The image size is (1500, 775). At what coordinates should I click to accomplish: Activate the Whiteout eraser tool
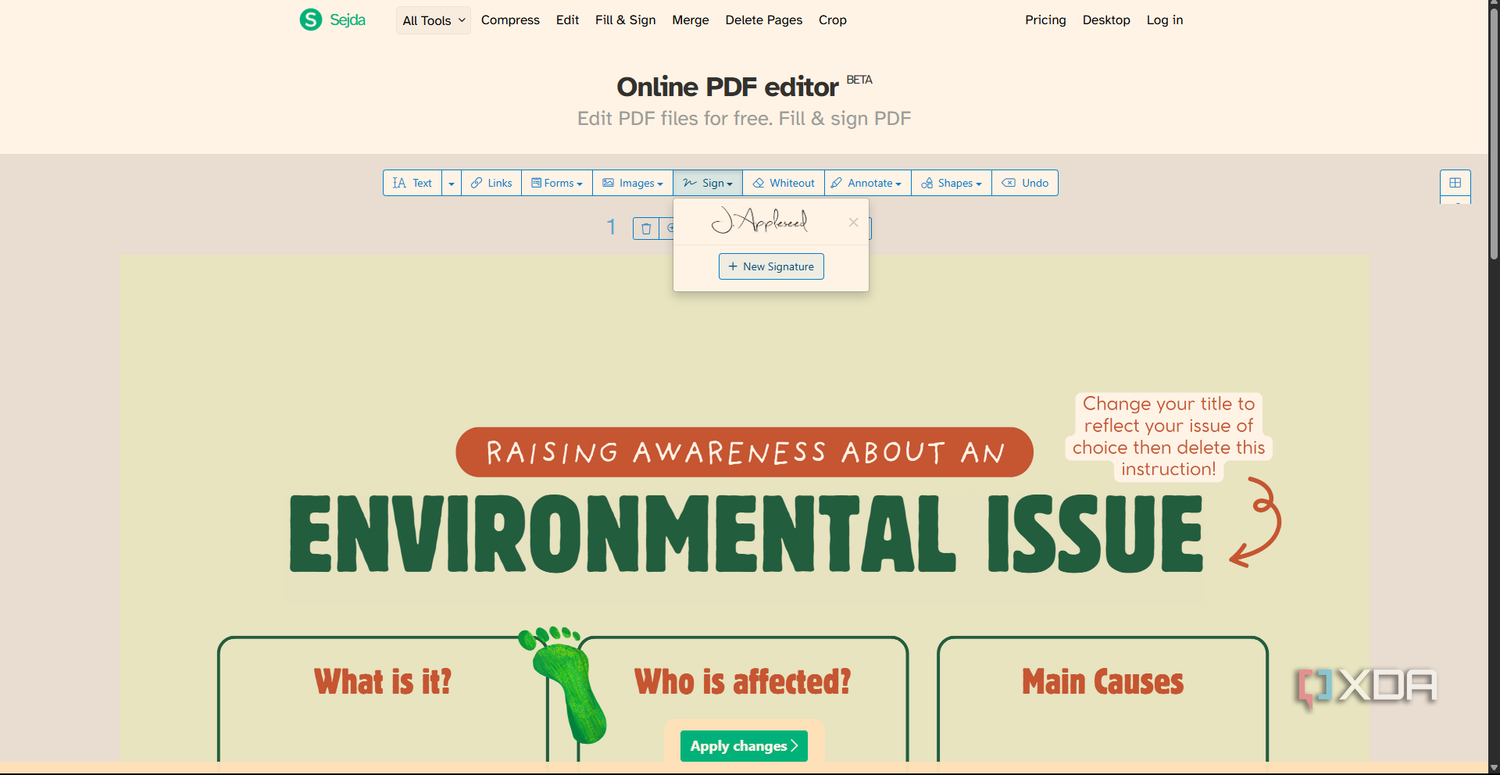tap(783, 183)
